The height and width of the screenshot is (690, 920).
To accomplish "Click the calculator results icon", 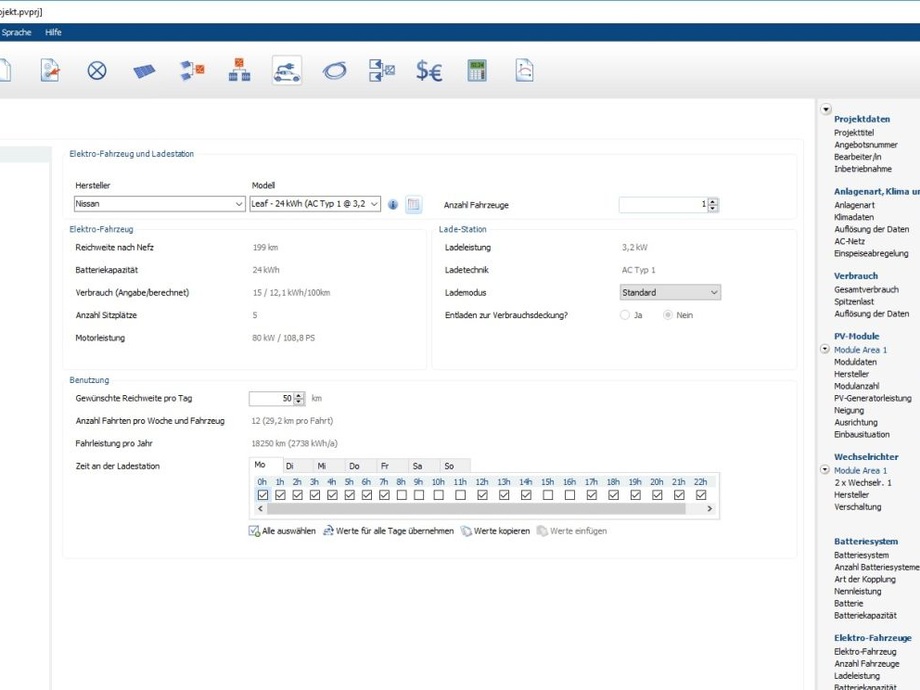I will click(x=477, y=71).
